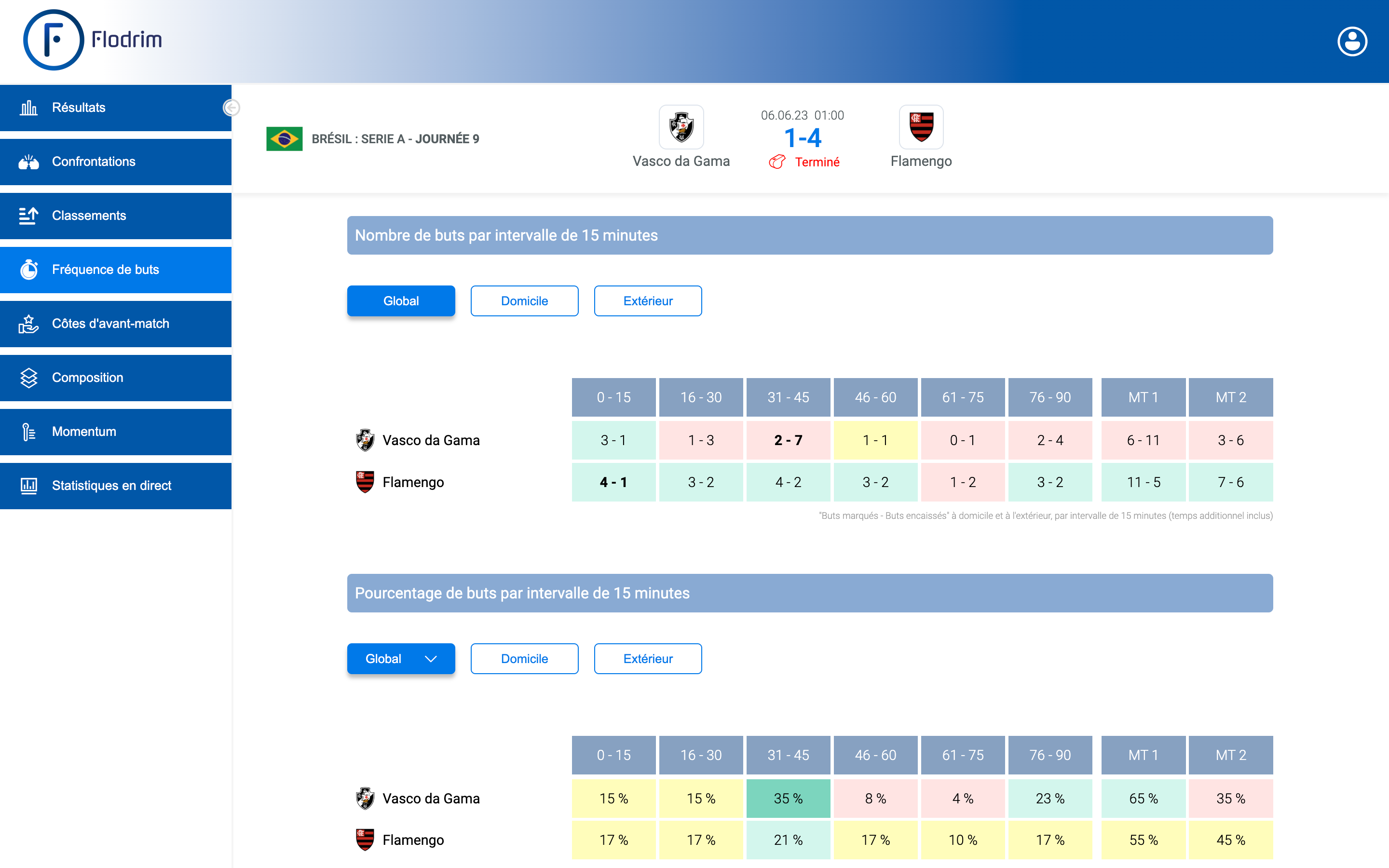
Task: Click the Buts marqués - Buts encaissés footnote
Action: click(1045, 515)
